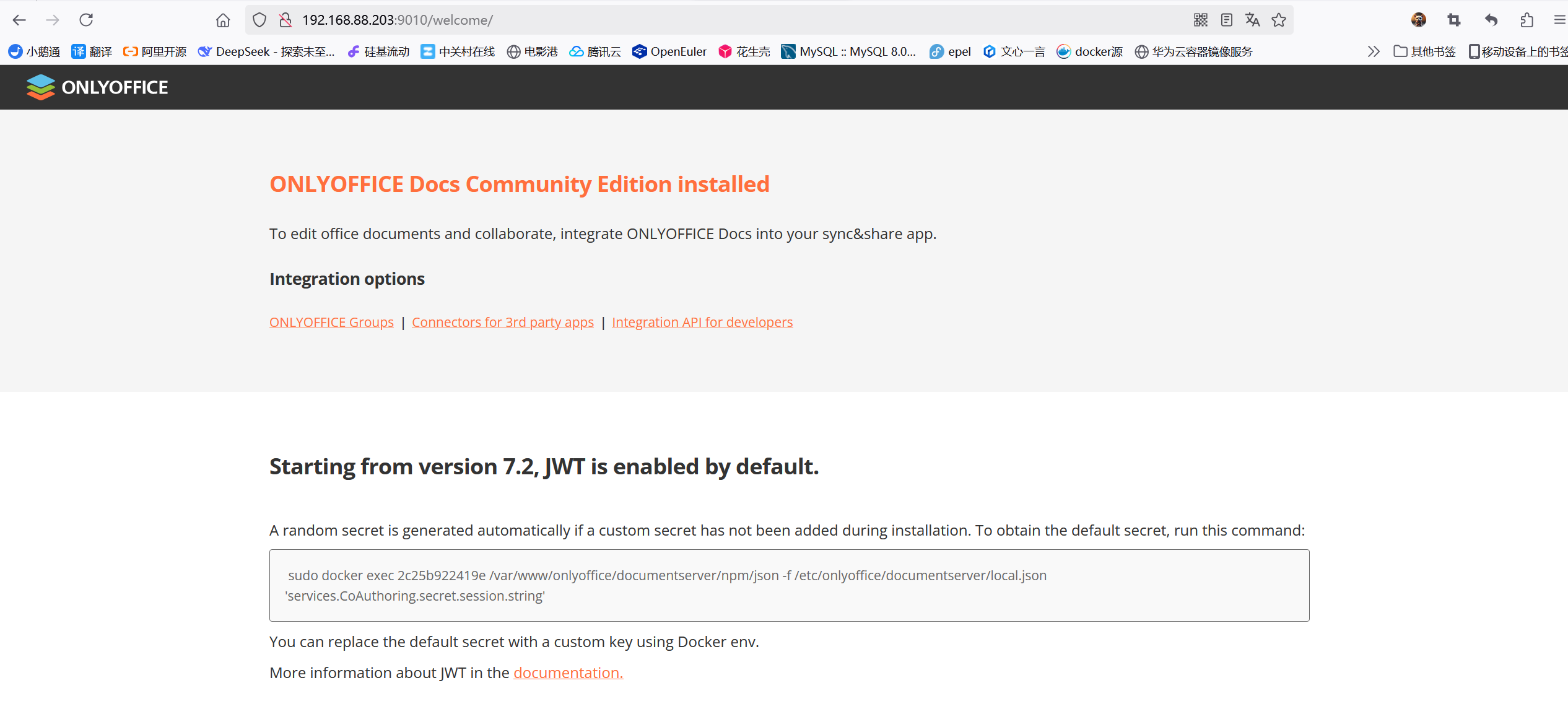Image resolution: width=1568 pixels, height=722 pixels.
Task: Open the browser home page
Action: pos(223,20)
